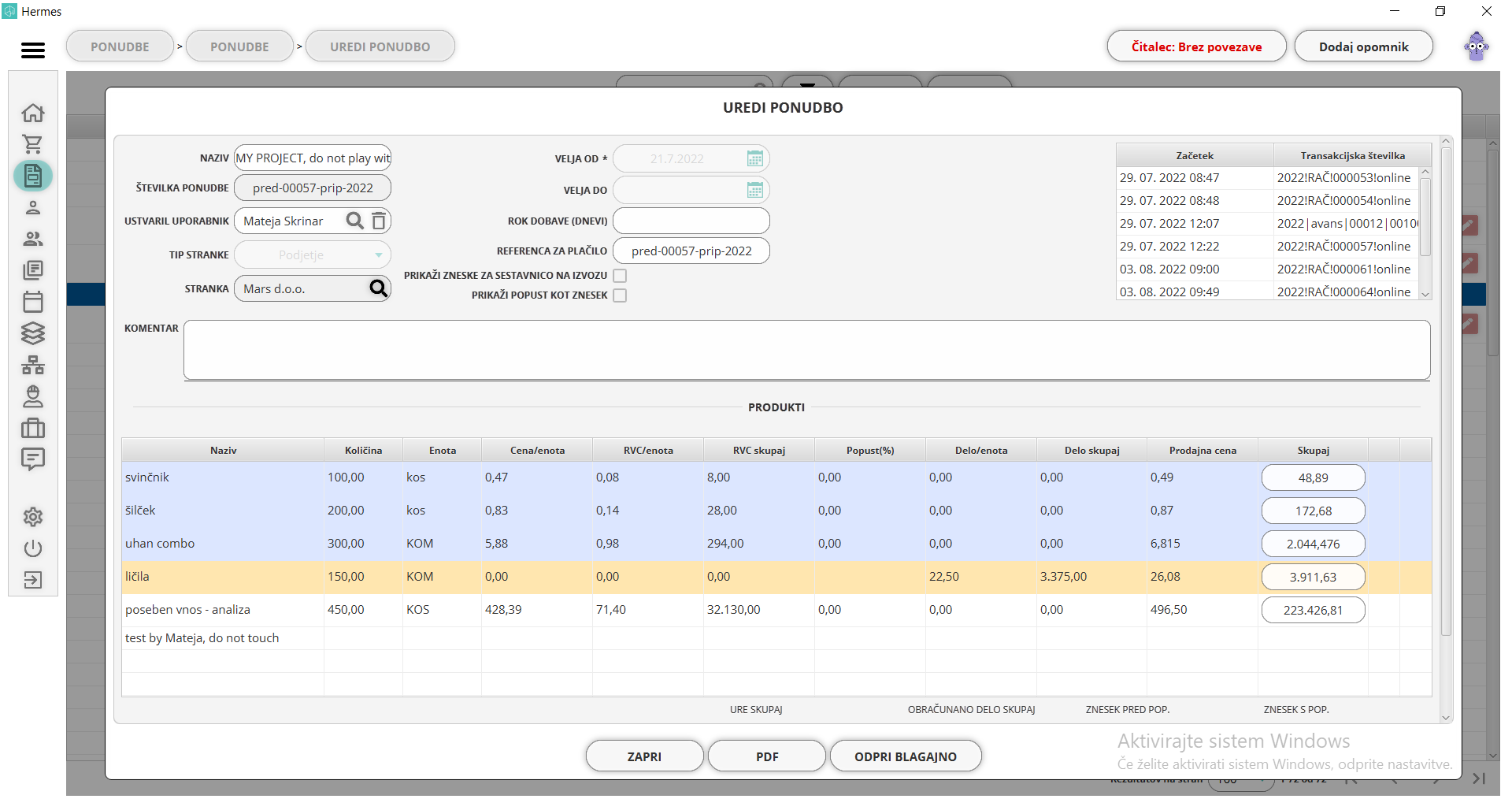Open calendar picker for Velja do
The width and height of the screenshot is (1512, 810).
(754, 190)
